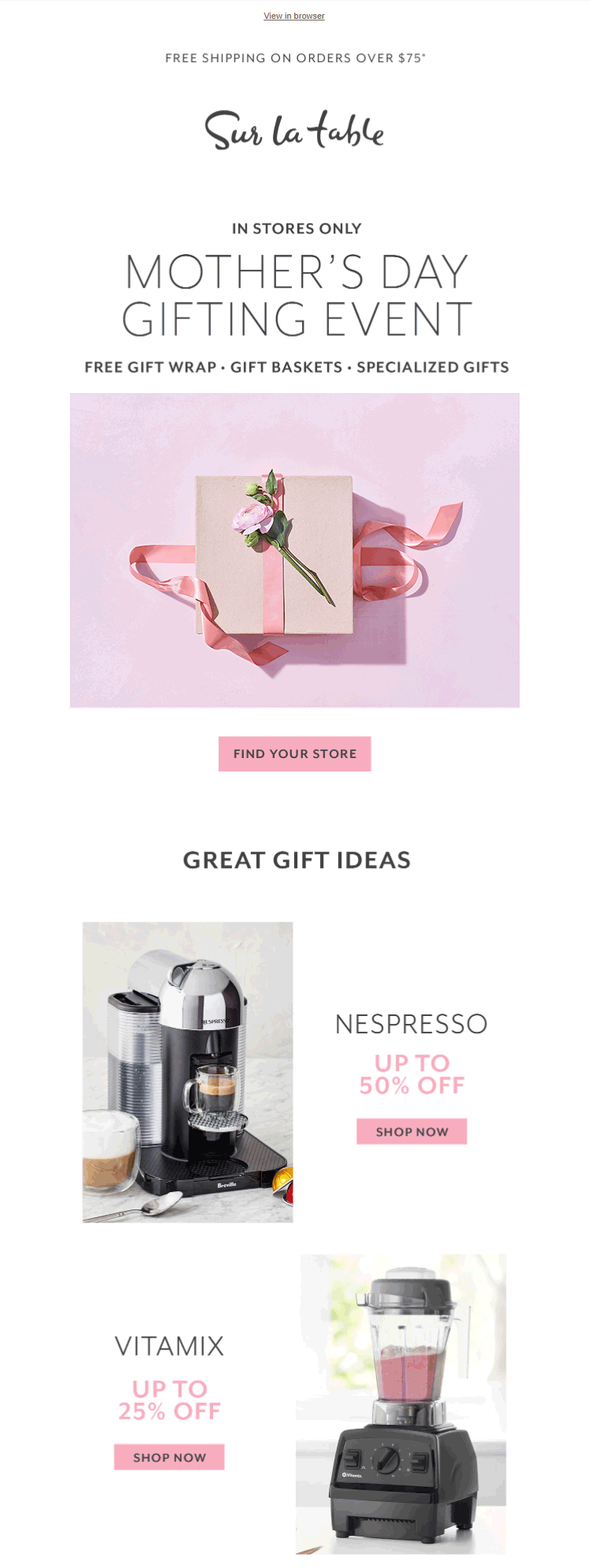Click the pink flower on the gift box
Screen dimensions: 590x1568
[x=253, y=517]
